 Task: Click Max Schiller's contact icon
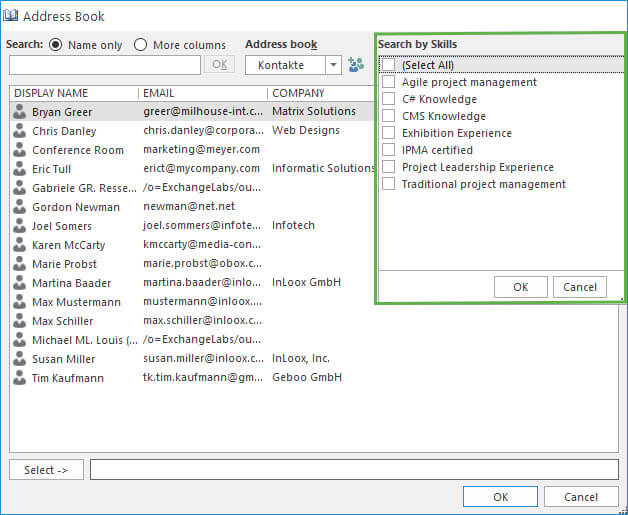[x=19, y=321]
